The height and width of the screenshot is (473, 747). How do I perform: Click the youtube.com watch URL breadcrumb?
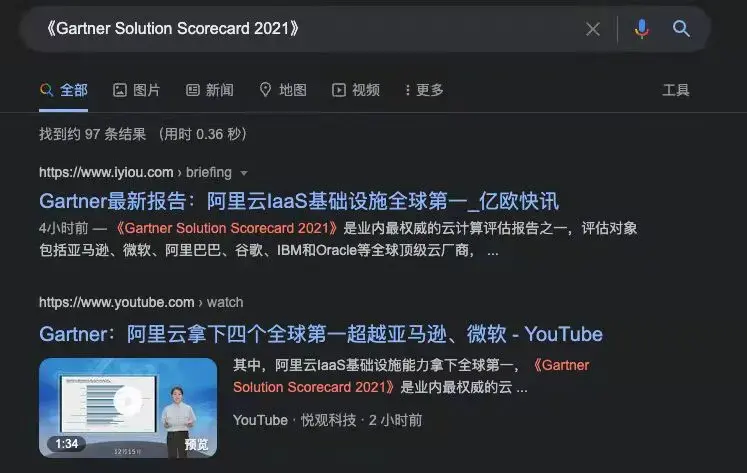click(x=141, y=302)
